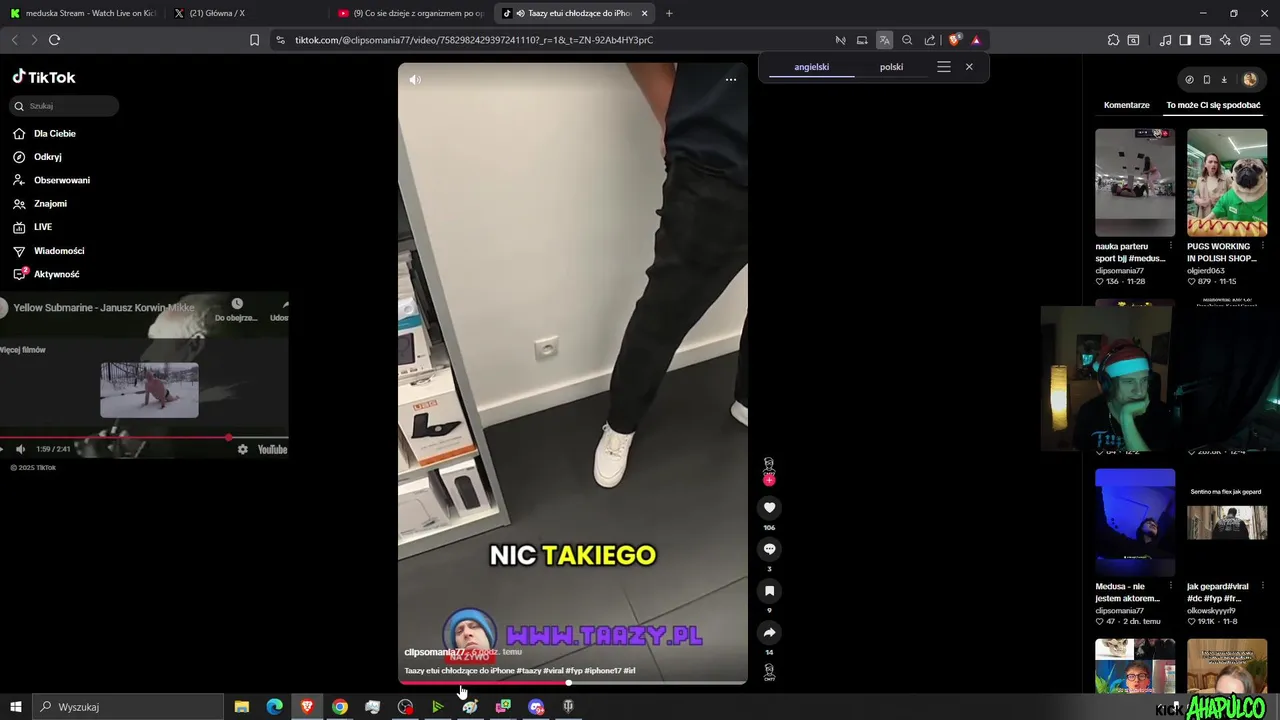Screen dimensions: 1280x720
Task: Bookmark the video to favorites
Action: click(x=769, y=591)
